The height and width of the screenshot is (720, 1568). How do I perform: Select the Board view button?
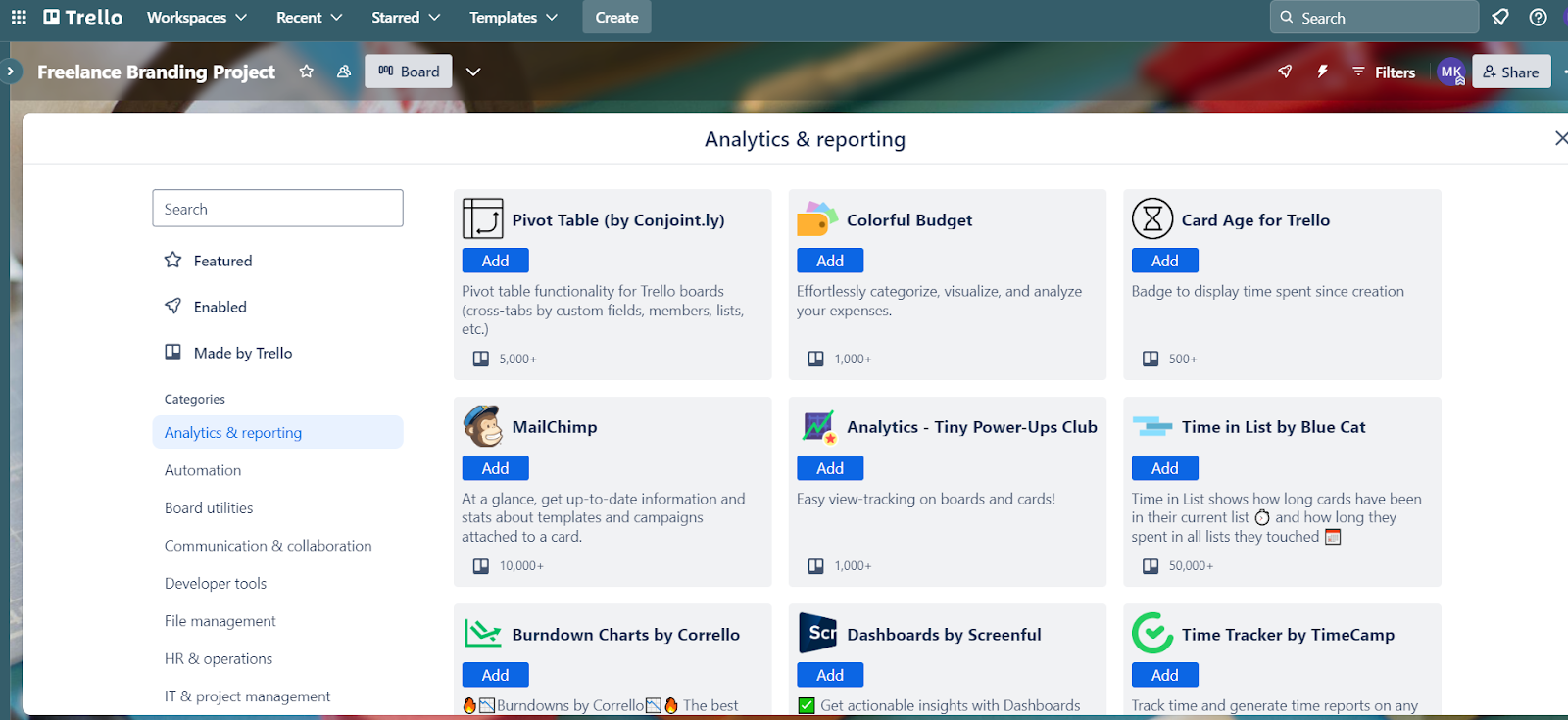[x=409, y=72]
